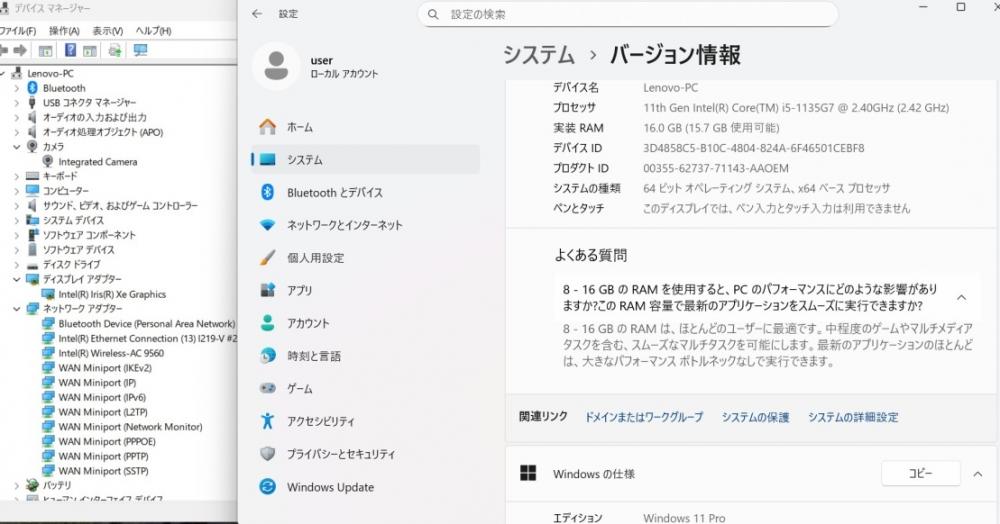The width and height of the screenshot is (1000, 524).
Task: Click Device Manager forward arrow toolbar icon
Action: click(x=20, y=50)
